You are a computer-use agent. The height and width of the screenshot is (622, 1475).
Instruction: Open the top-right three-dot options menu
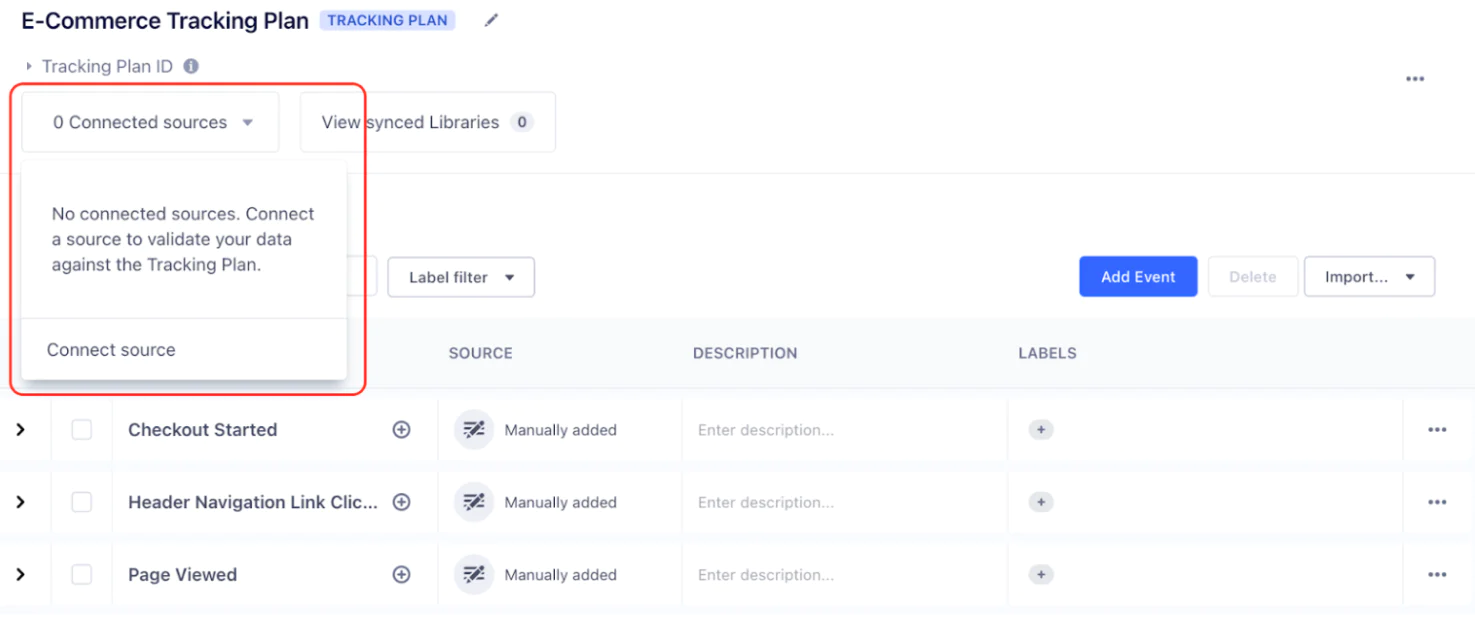tap(1414, 79)
